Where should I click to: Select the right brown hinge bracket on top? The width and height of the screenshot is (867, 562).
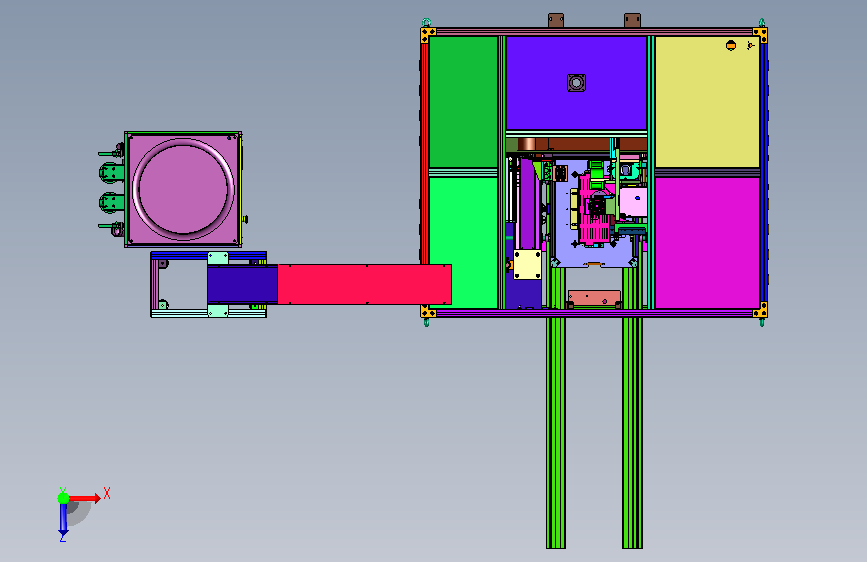click(632, 20)
